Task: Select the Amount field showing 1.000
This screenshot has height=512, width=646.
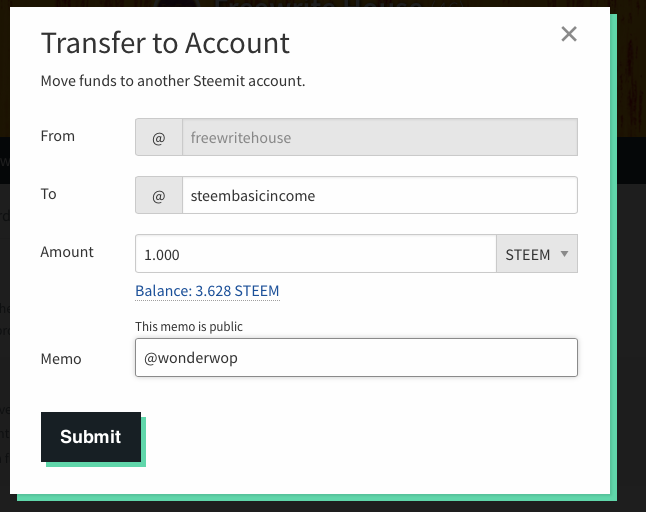Action: click(x=316, y=254)
